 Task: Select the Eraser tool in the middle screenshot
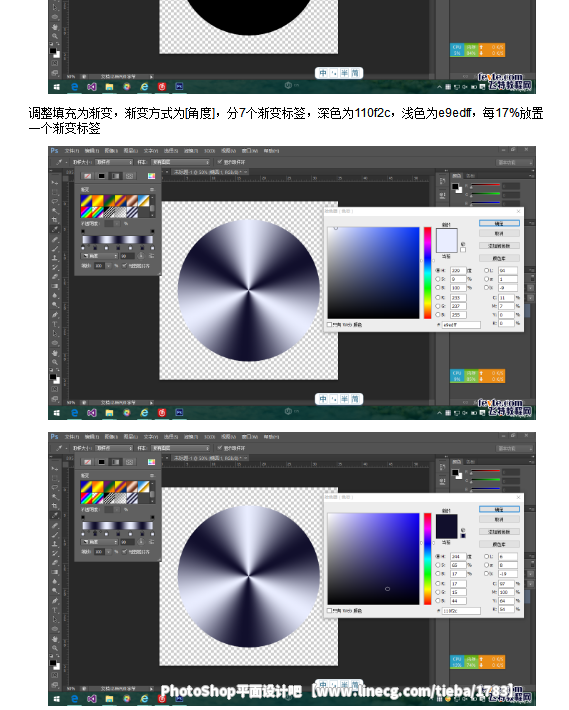55,277
